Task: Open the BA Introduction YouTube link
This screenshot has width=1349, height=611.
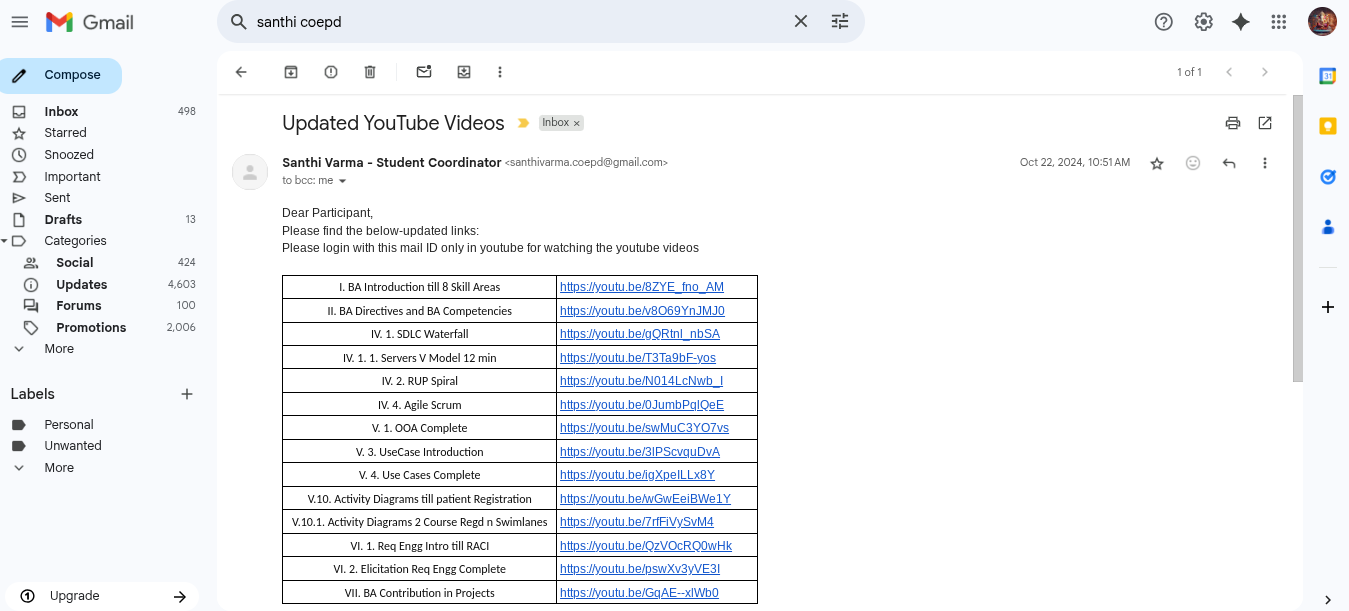Action: pos(641,287)
